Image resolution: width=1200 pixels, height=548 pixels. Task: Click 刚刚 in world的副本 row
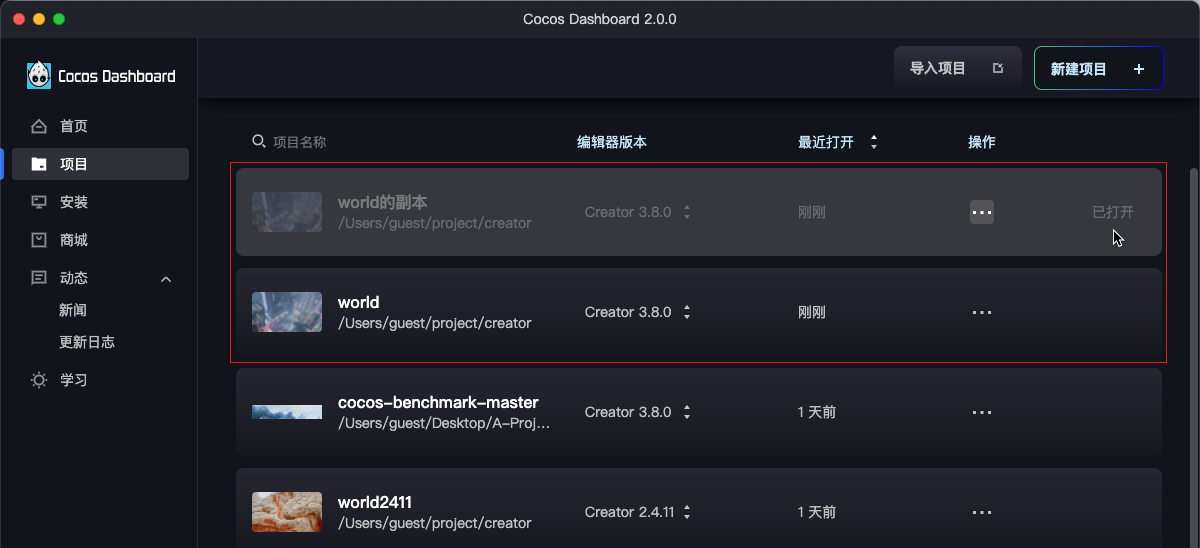pyautogui.click(x=812, y=212)
